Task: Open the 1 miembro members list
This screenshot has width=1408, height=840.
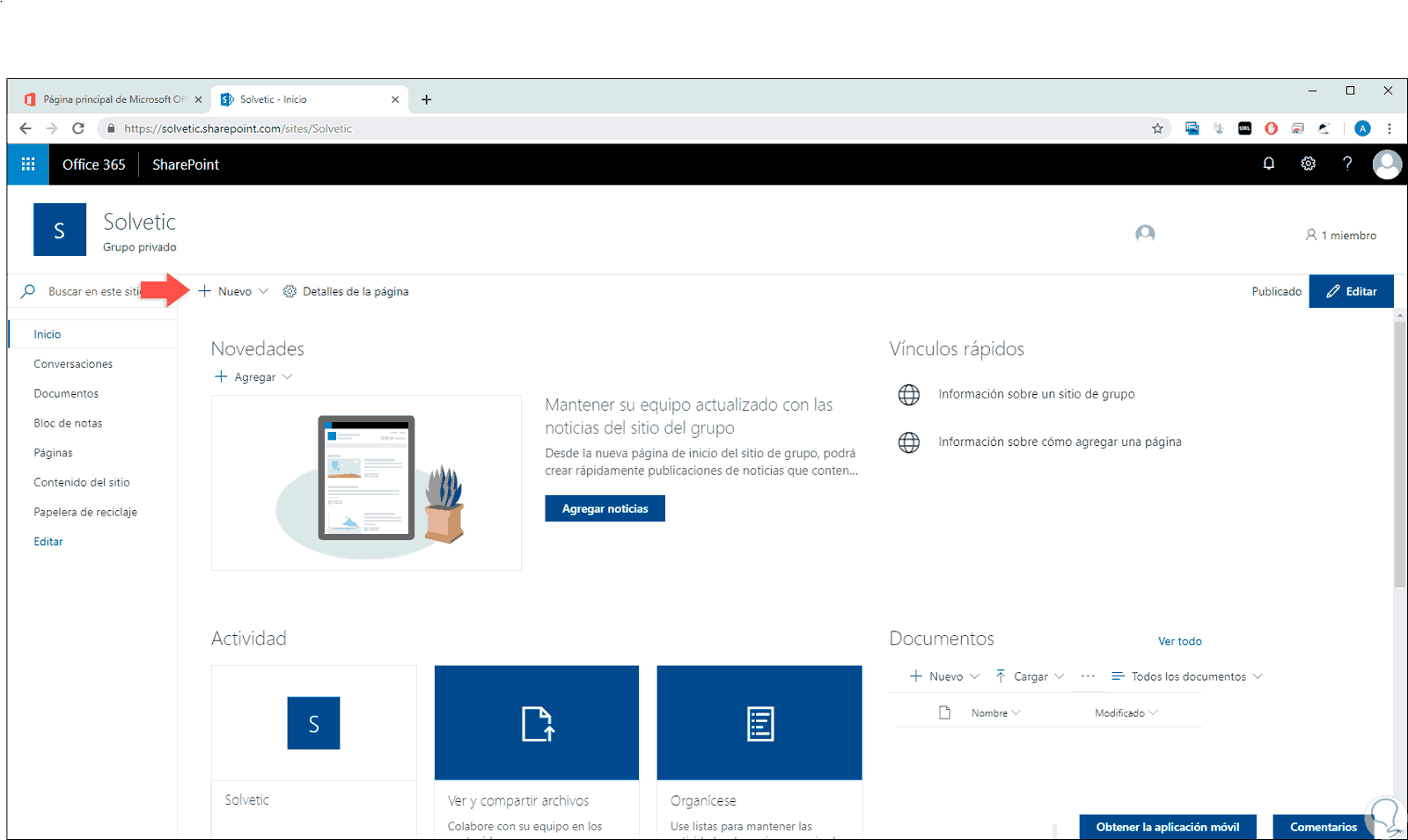Action: [x=1341, y=235]
